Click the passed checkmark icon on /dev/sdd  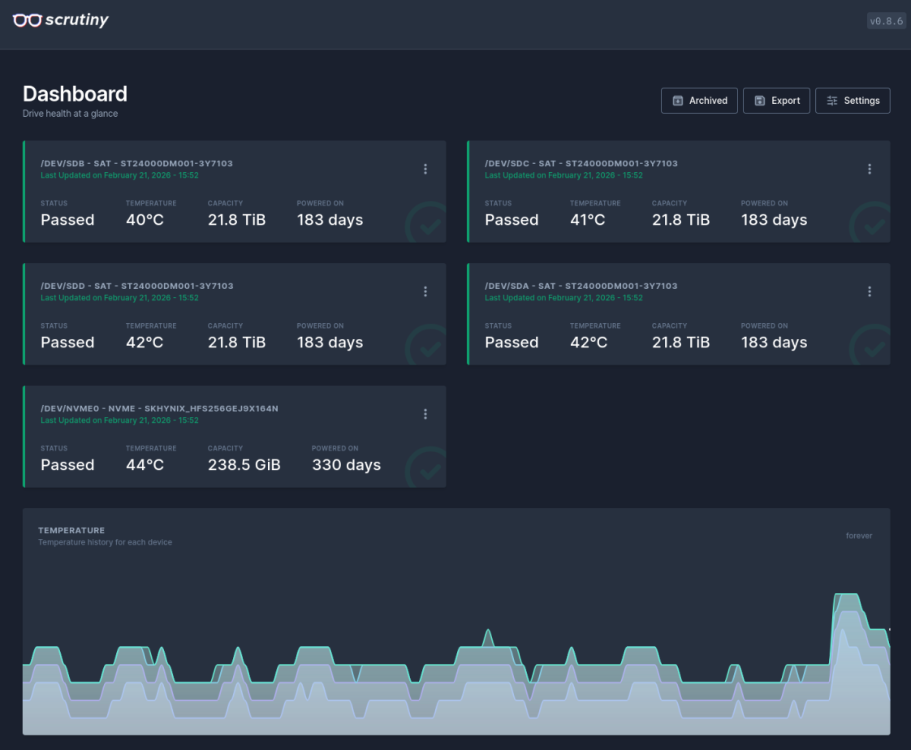point(429,347)
